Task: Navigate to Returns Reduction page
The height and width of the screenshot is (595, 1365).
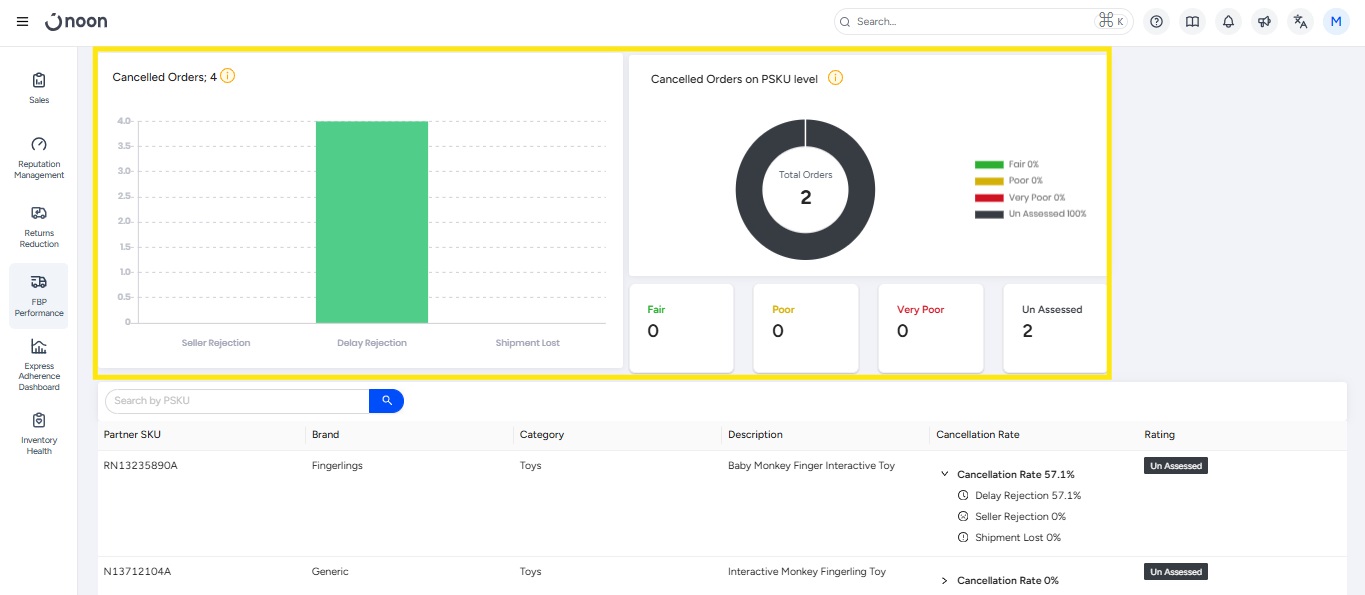Action: coord(39,227)
